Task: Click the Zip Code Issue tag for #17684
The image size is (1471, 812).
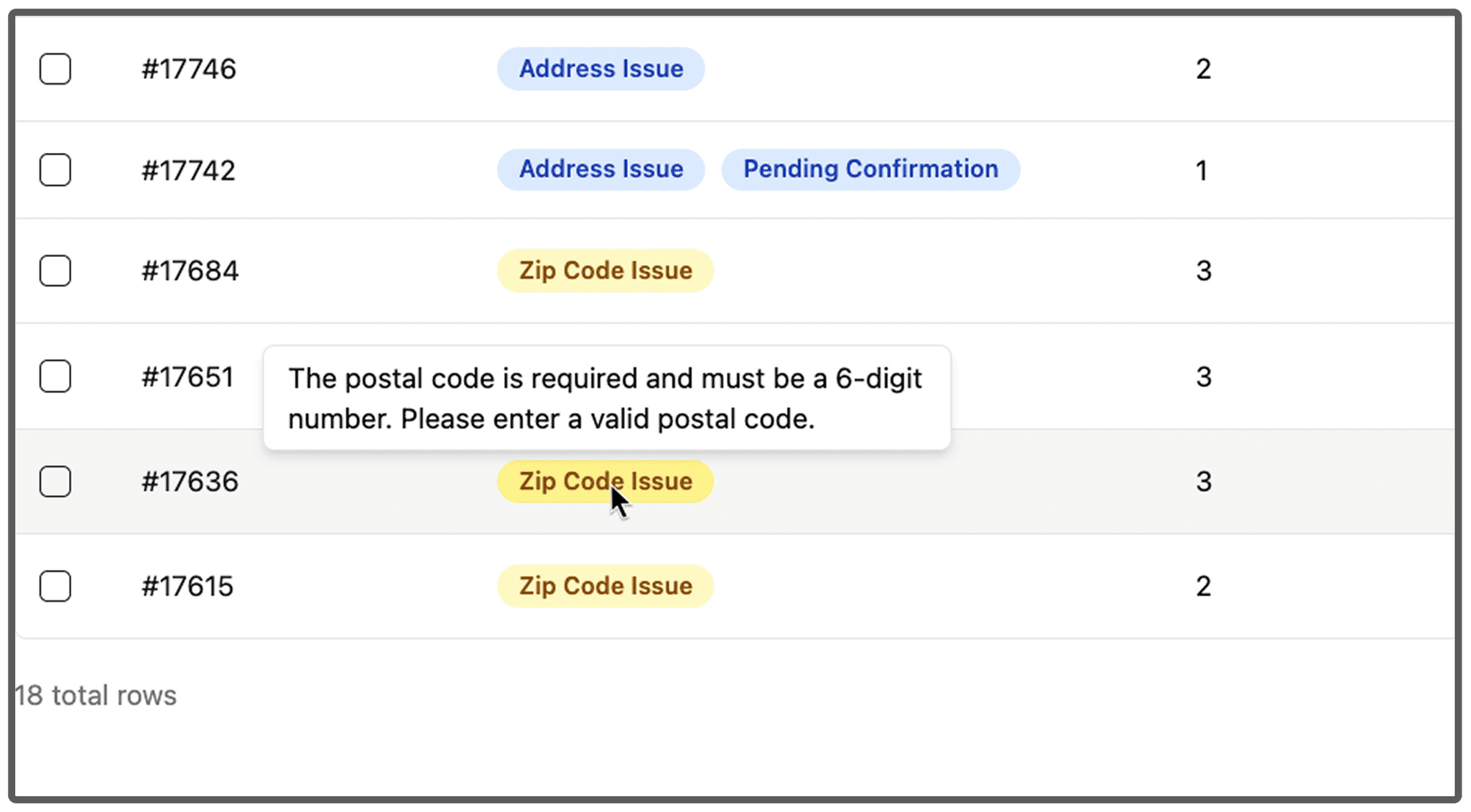Action: point(605,271)
